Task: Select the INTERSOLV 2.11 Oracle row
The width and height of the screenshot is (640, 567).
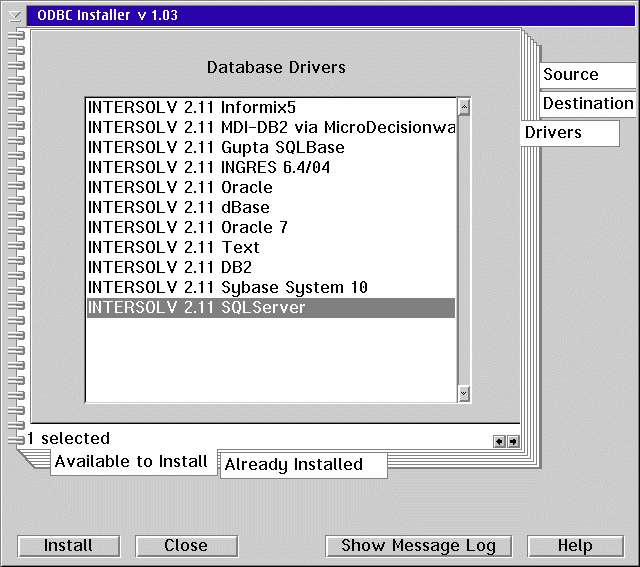Action: coord(271,188)
